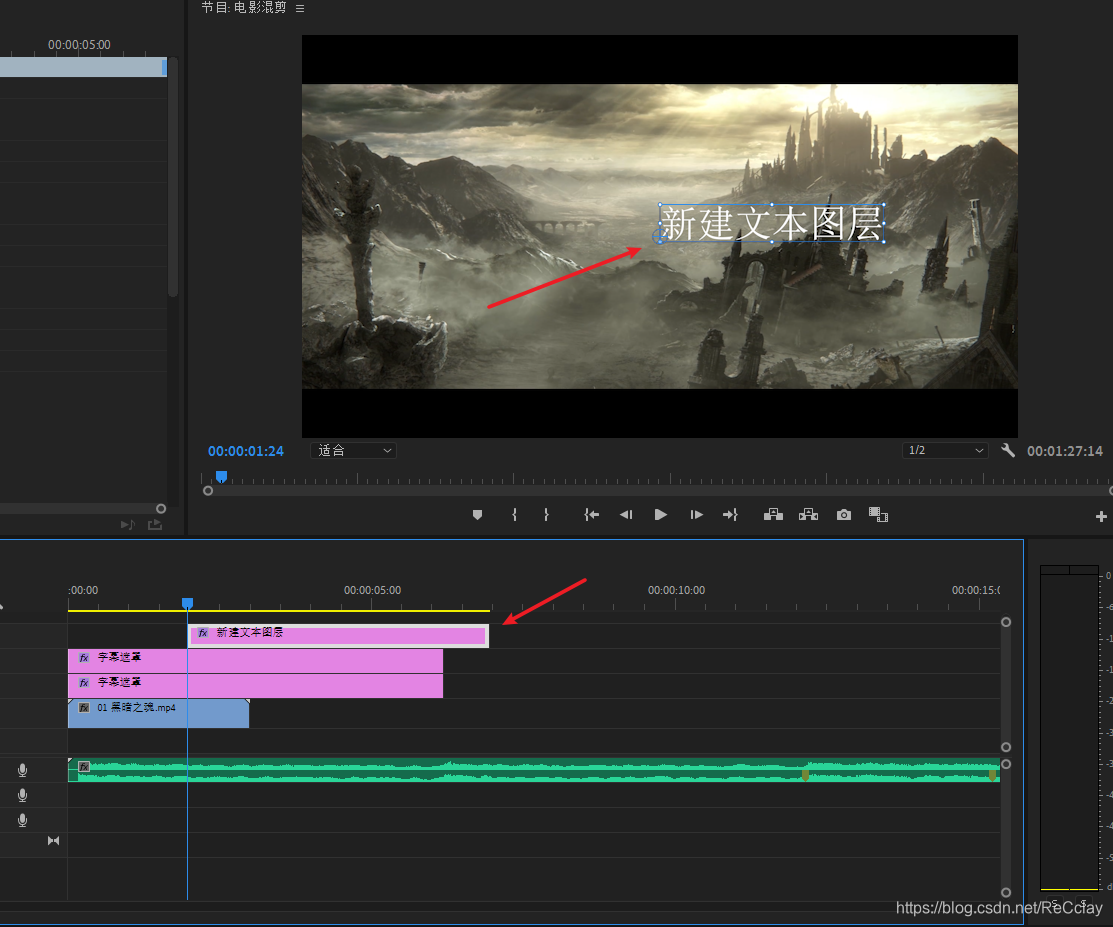
Task: Step back one frame
Action: coord(626,515)
